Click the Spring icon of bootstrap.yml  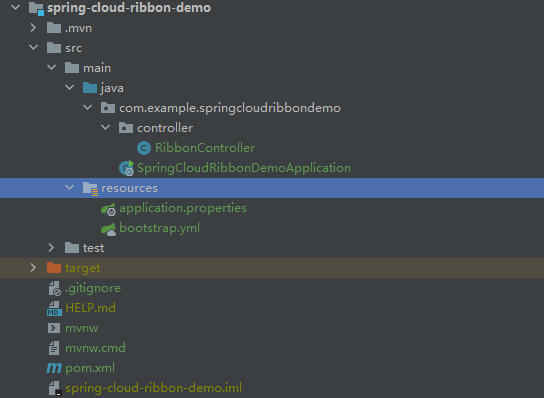[109, 229]
